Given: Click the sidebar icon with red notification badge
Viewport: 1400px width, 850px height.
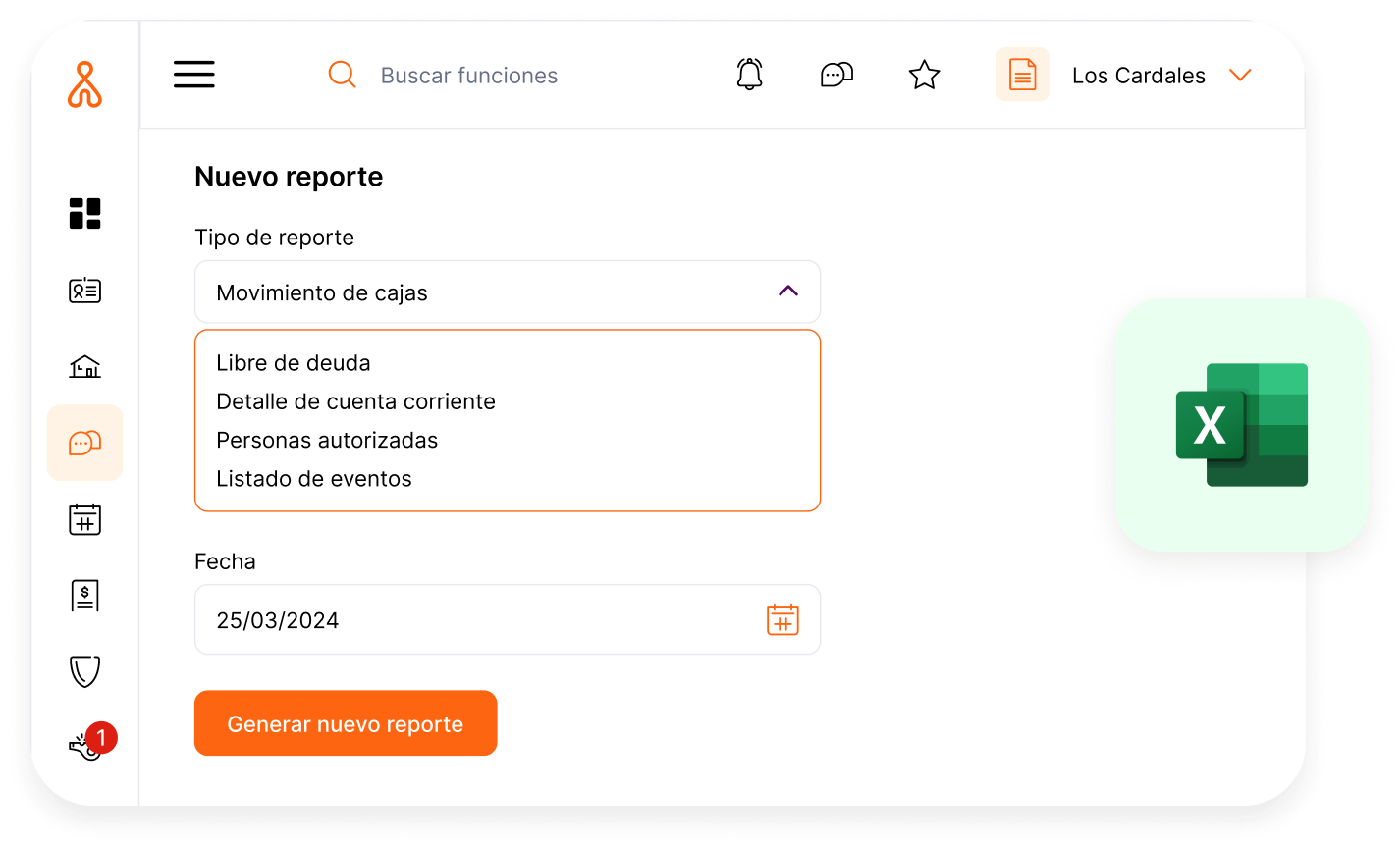Looking at the screenshot, I should (84, 744).
